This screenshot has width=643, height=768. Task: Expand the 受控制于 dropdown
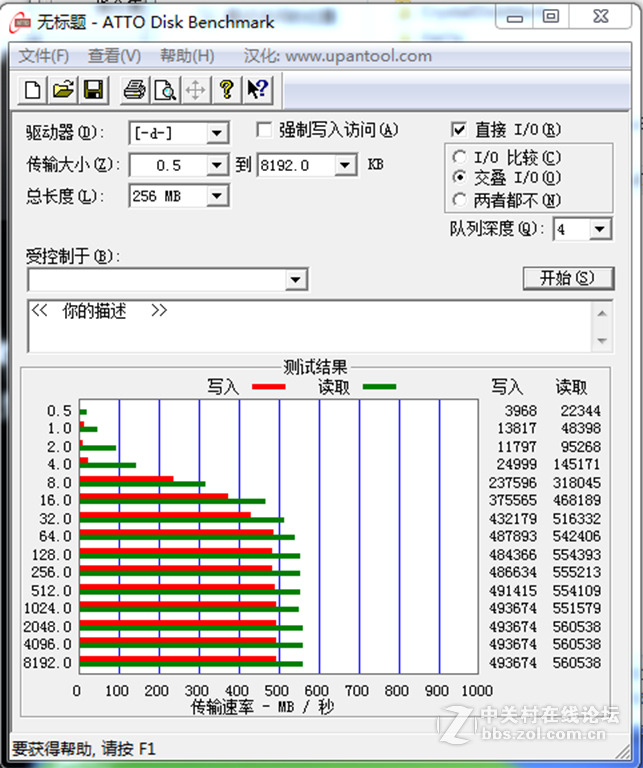[295, 280]
